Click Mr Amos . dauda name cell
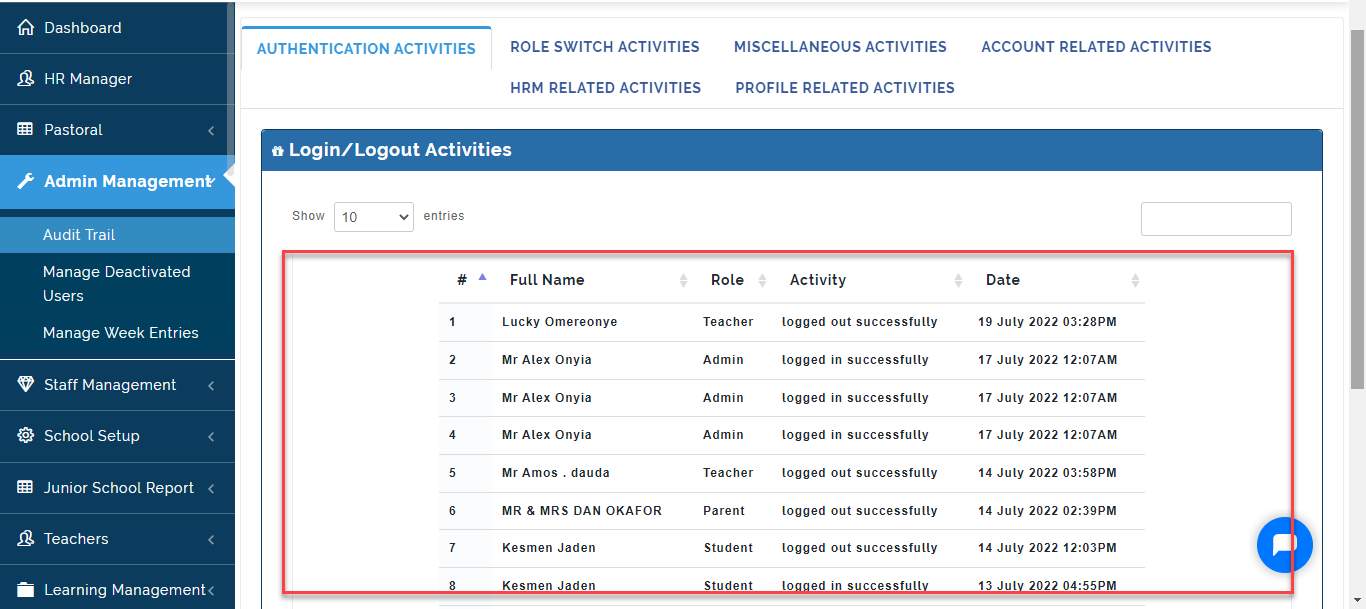Image resolution: width=1366 pixels, height=609 pixels. (556, 473)
